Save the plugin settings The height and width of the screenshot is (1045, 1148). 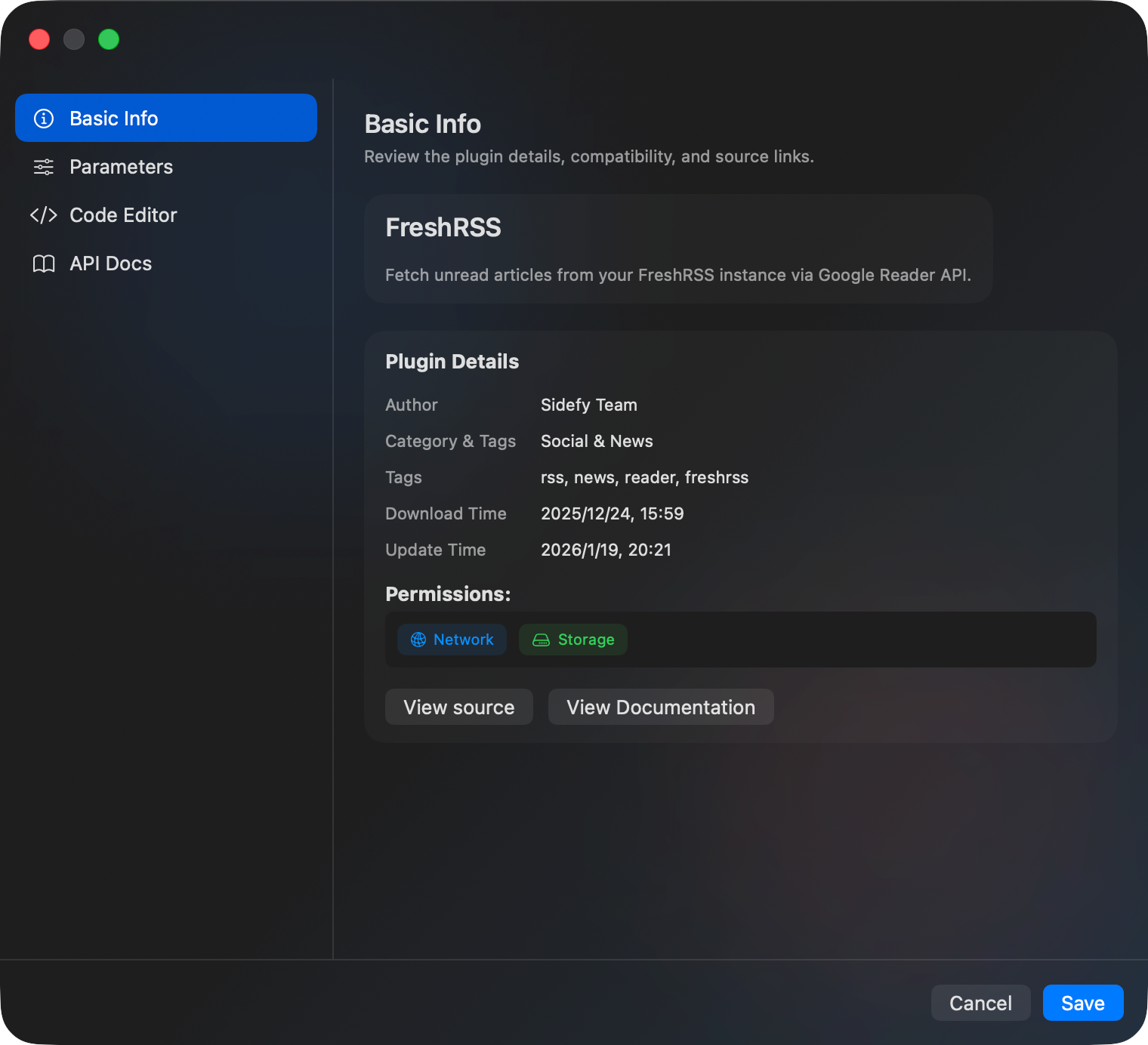1083,1003
